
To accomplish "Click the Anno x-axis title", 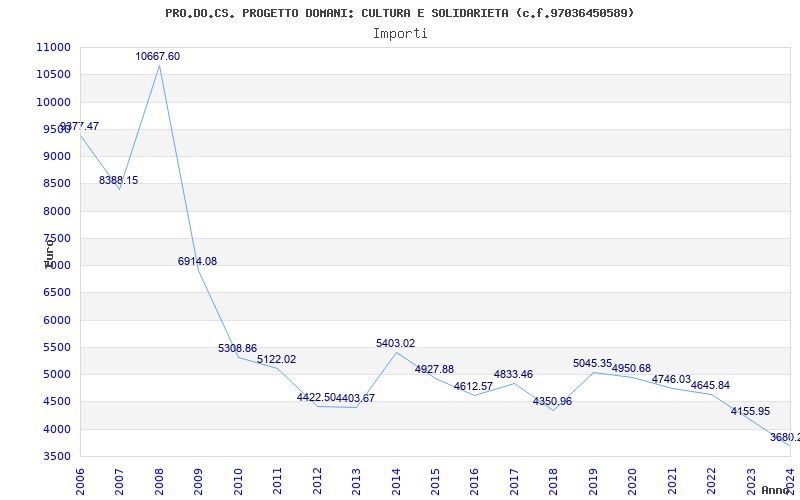I will pos(776,490).
